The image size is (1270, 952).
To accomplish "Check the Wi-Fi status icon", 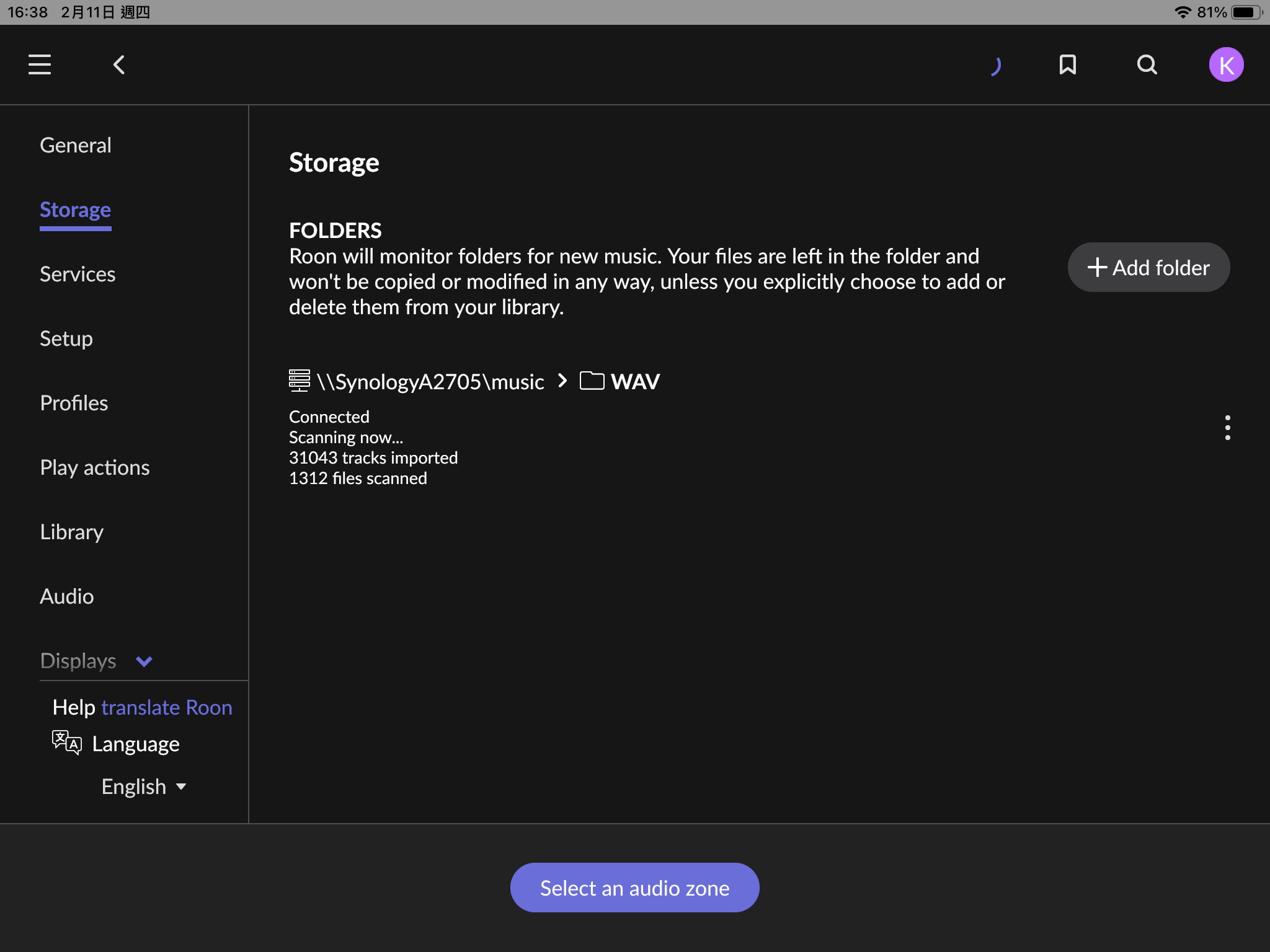I will (1183, 12).
